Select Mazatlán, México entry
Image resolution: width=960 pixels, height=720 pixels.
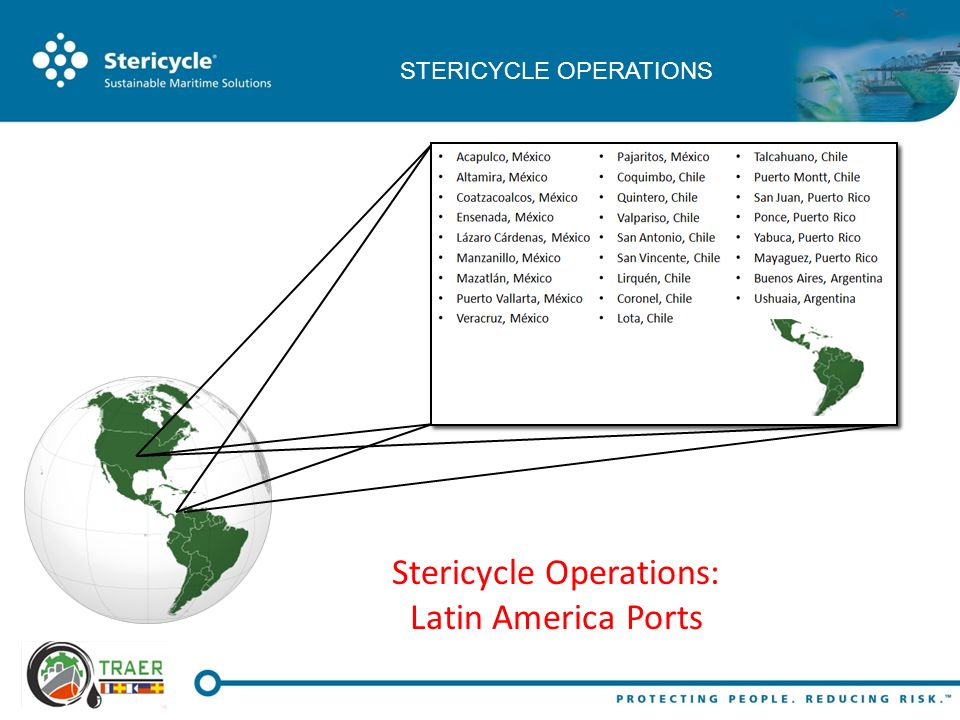(x=504, y=278)
